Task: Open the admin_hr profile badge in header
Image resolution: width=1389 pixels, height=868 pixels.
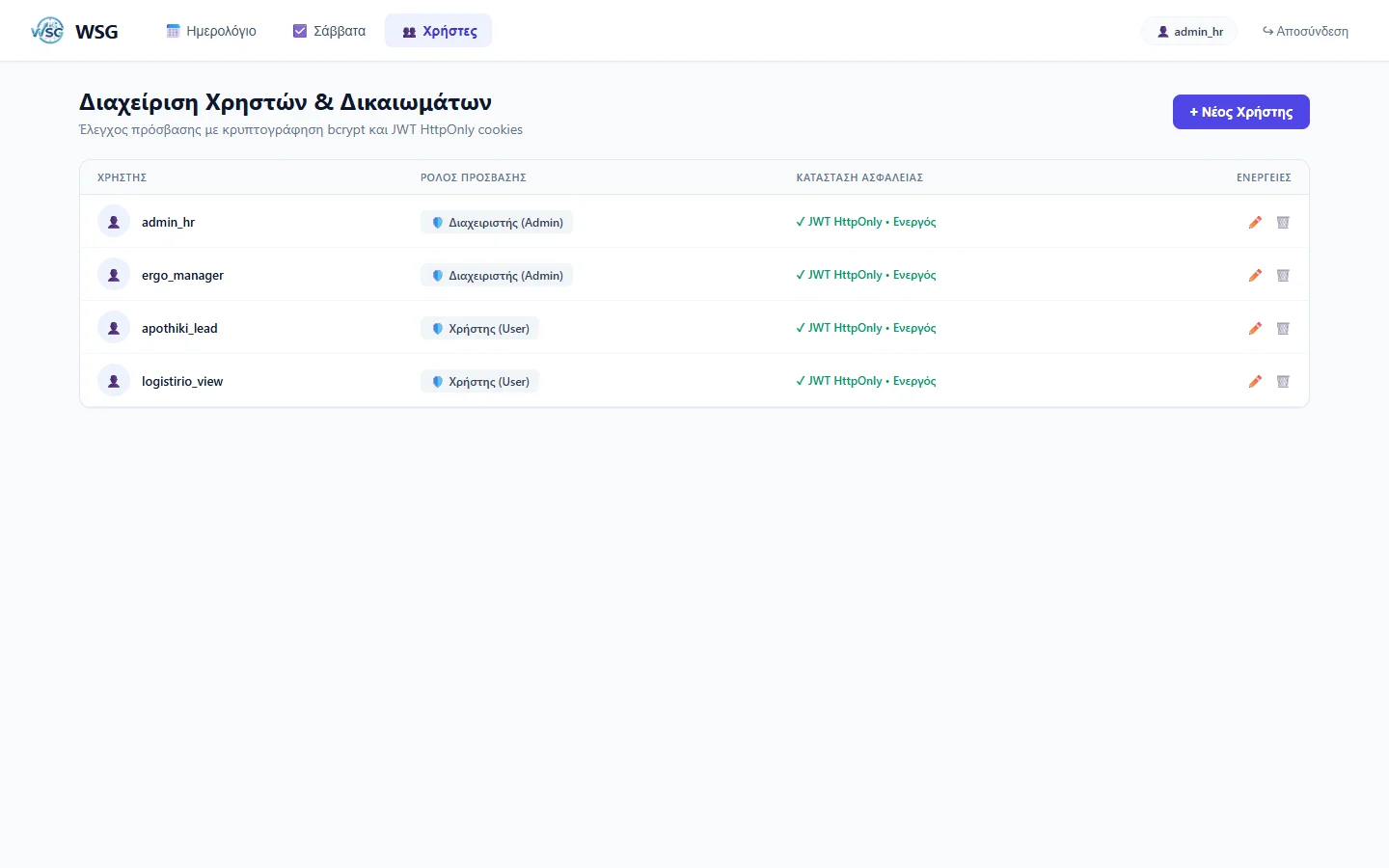Action: tap(1189, 31)
